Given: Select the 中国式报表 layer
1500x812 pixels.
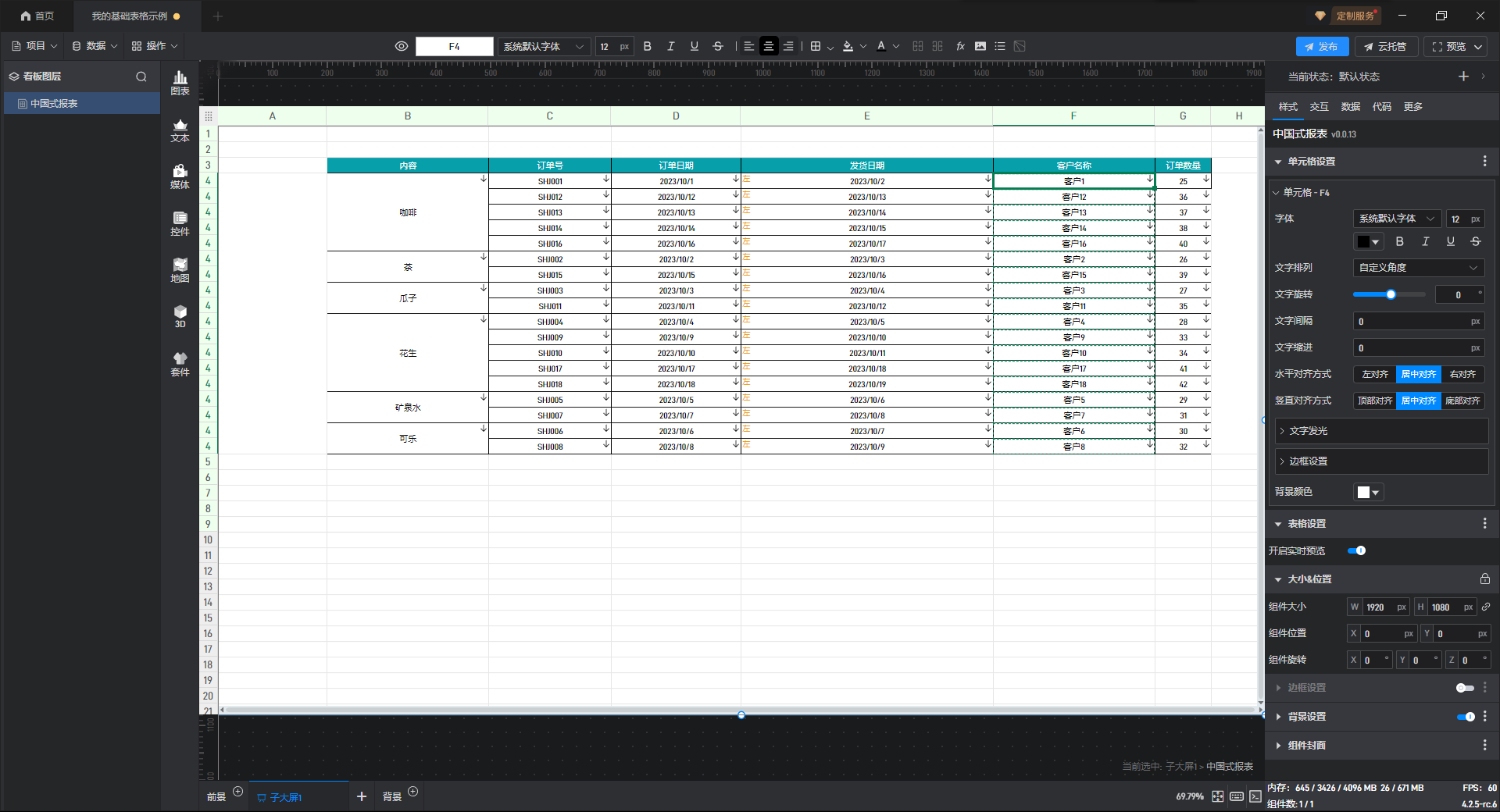Looking at the screenshot, I should coord(82,103).
